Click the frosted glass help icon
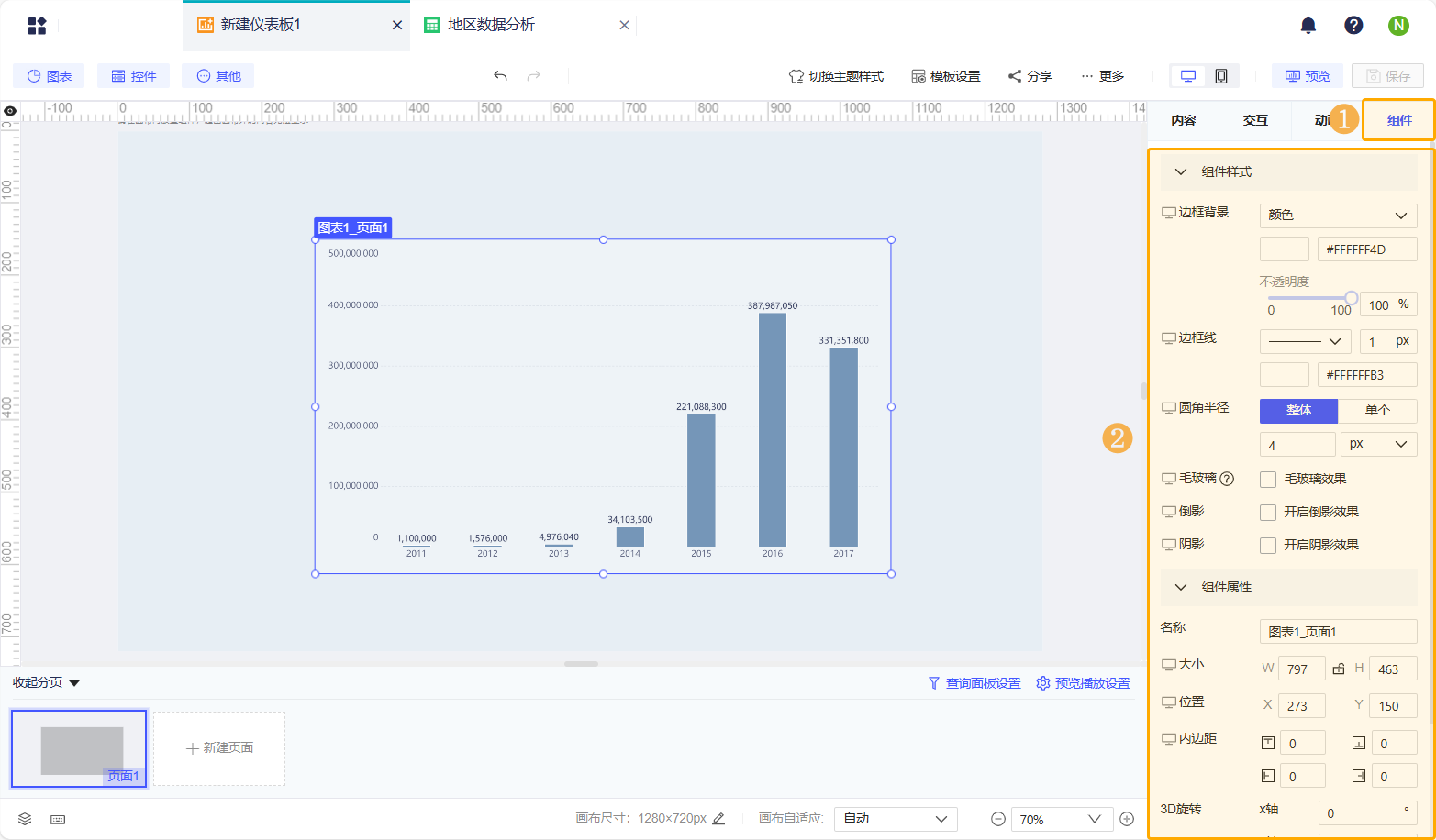 pyautogui.click(x=1227, y=479)
